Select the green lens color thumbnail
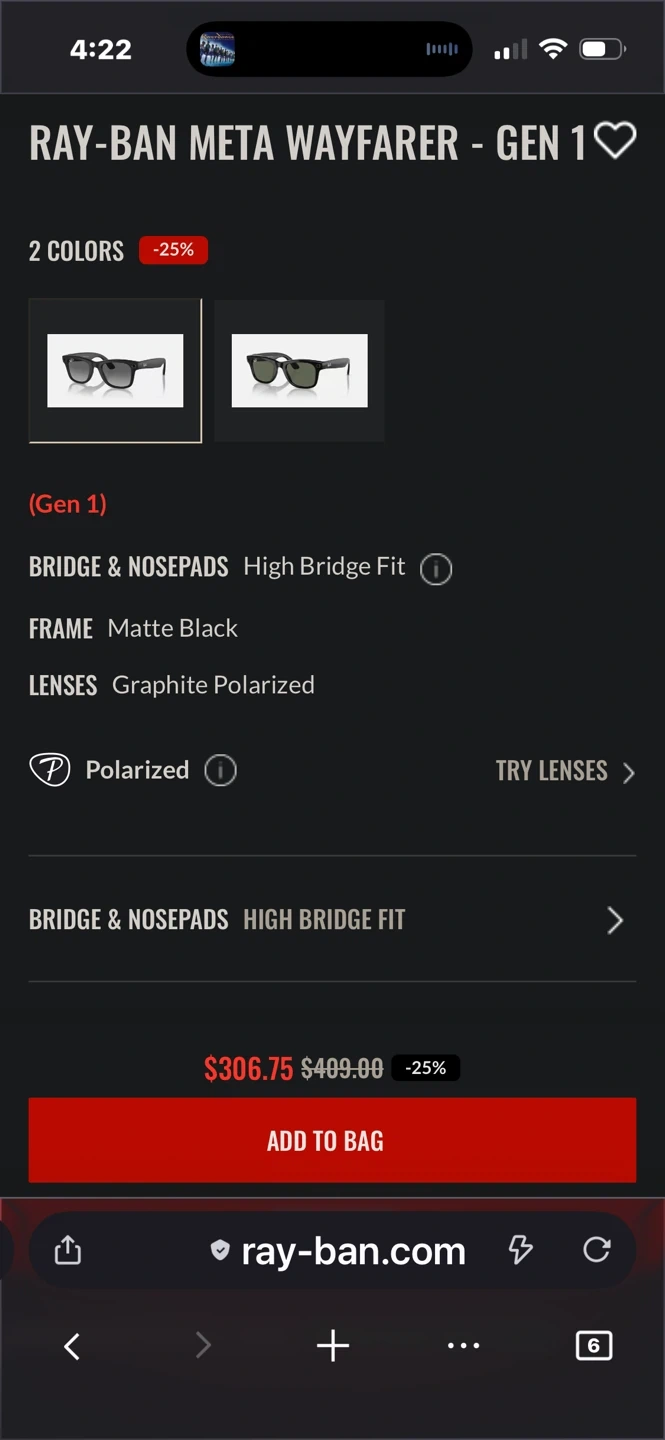The width and height of the screenshot is (665, 1440). pyautogui.click(x=299, y=371)
